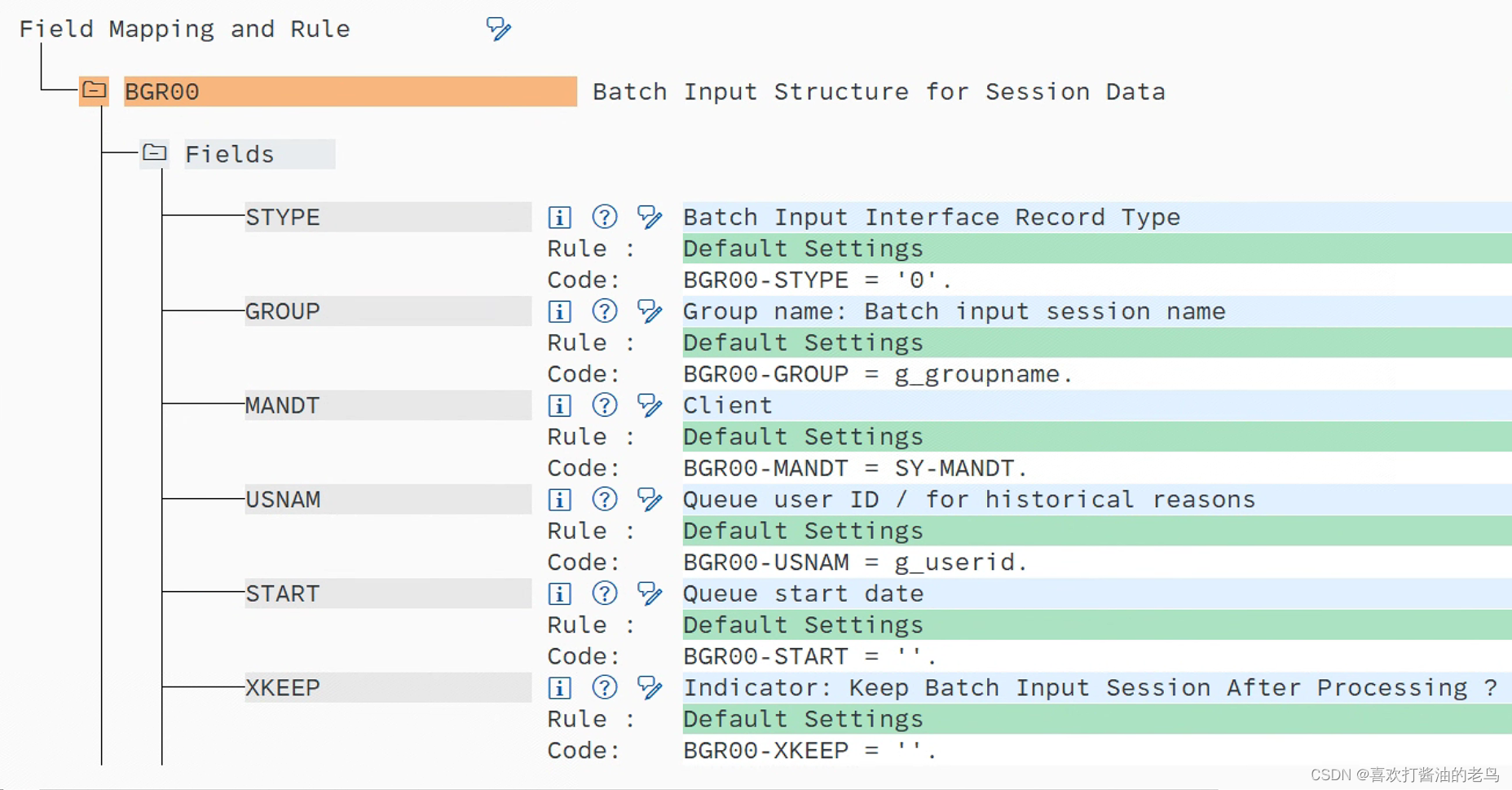This screenshot has width=1512, height=790.
Task: Open the help icon for START field
Action: (x=604, y=594)
